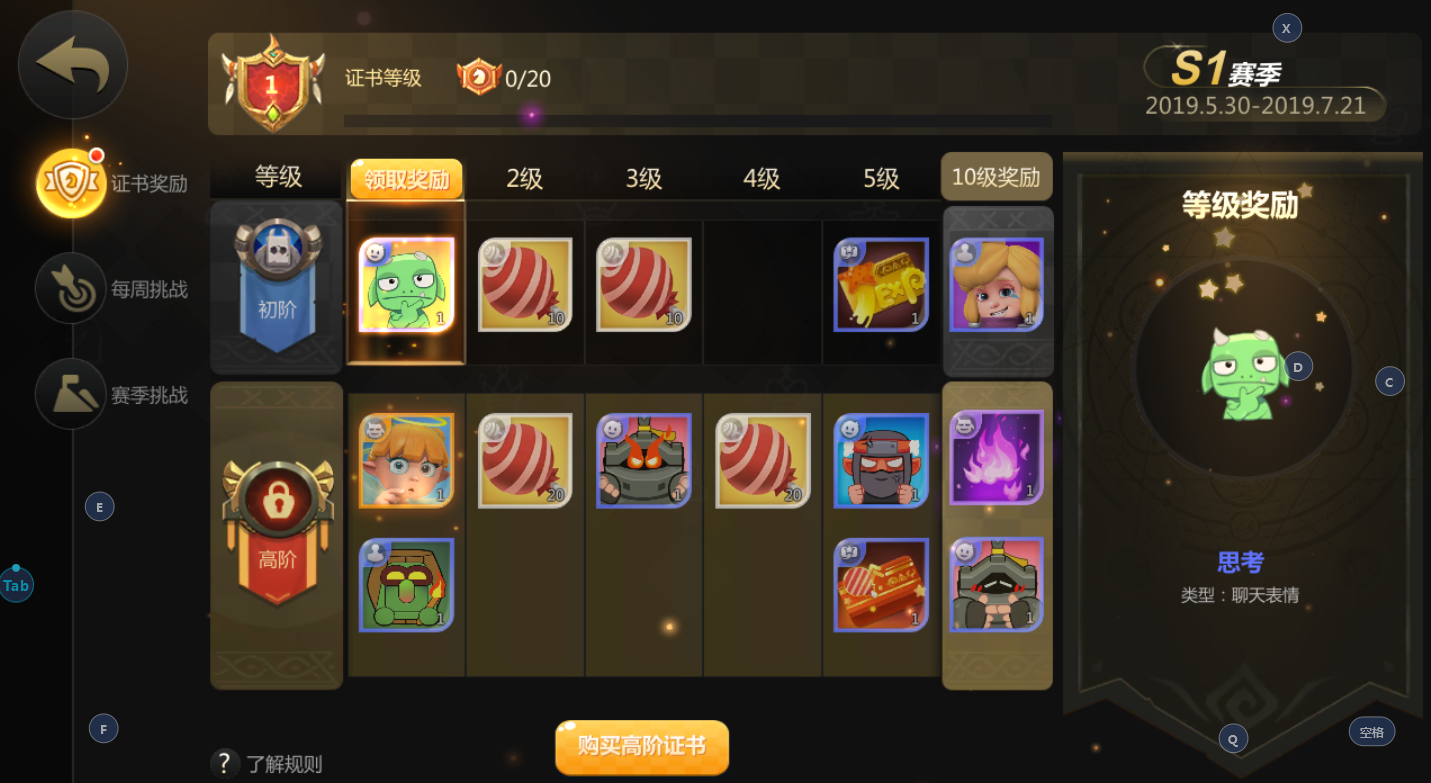Image resolution: width=1431 pixels, height=783 pixels.
Task: Click the 初阶 tier banner
Action: click(x=277, y=285)
